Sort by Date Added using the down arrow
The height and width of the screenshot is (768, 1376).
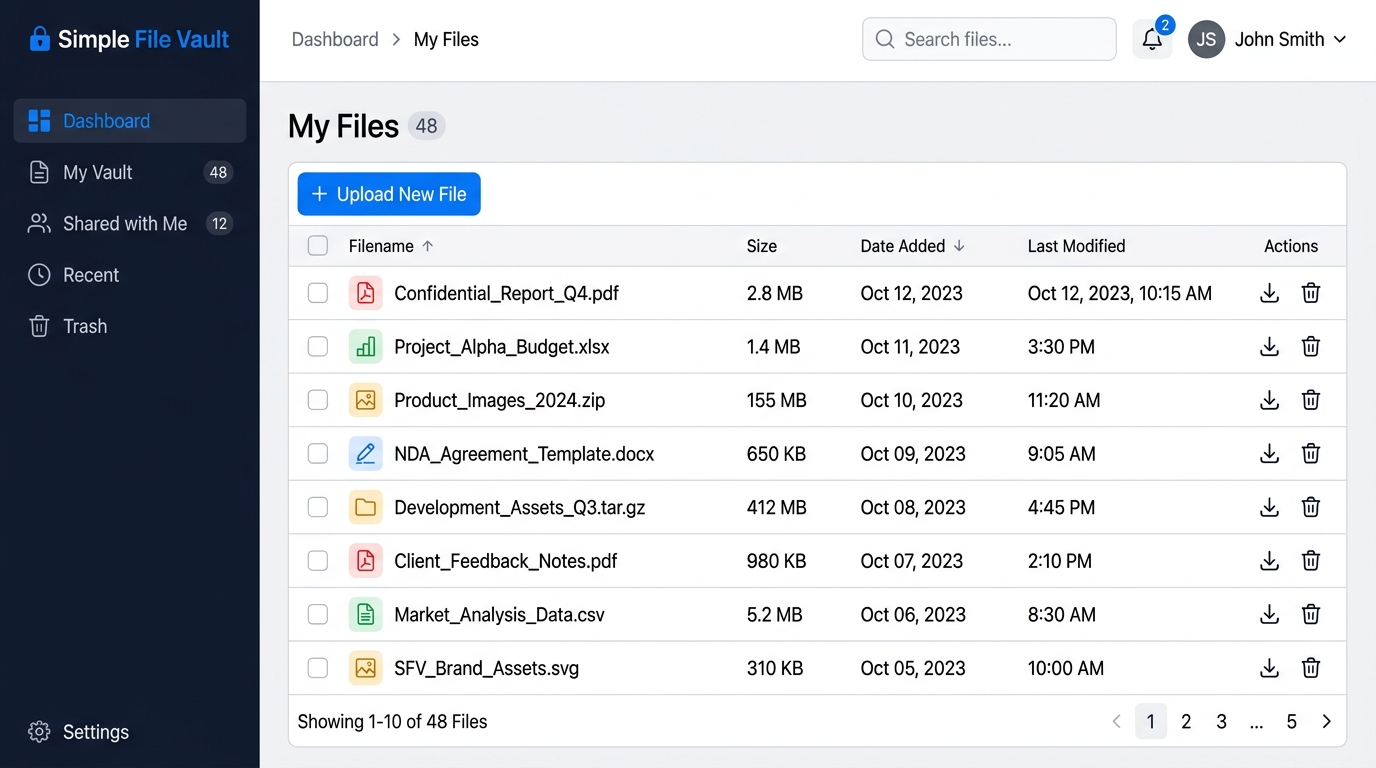(959, 246)
